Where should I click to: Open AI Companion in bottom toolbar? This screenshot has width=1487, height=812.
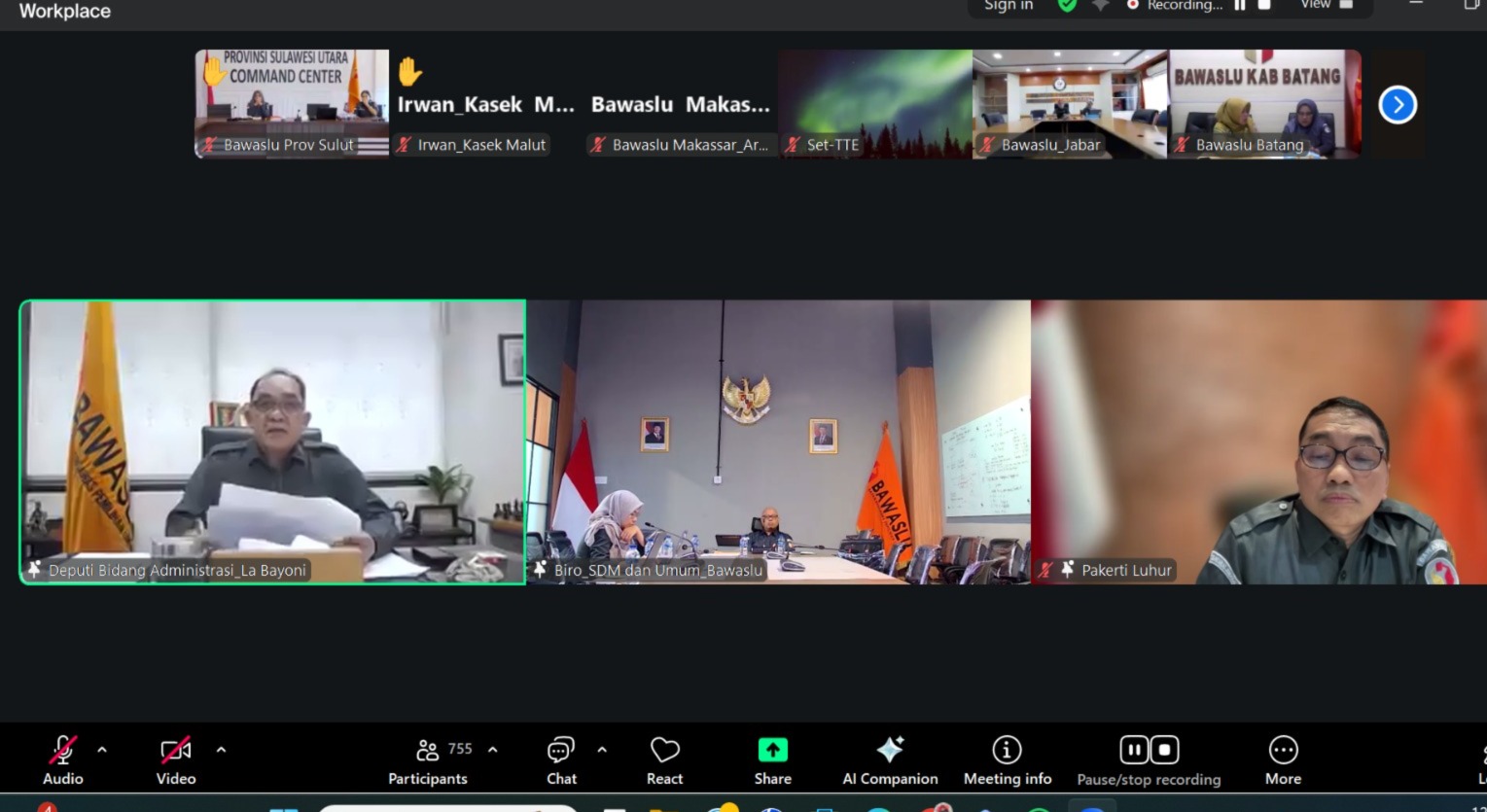pyautogui.click(x=890, y=760)
